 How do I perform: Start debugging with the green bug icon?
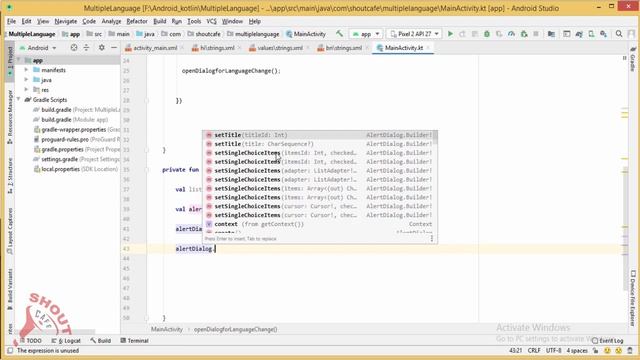tap(487, 34)
